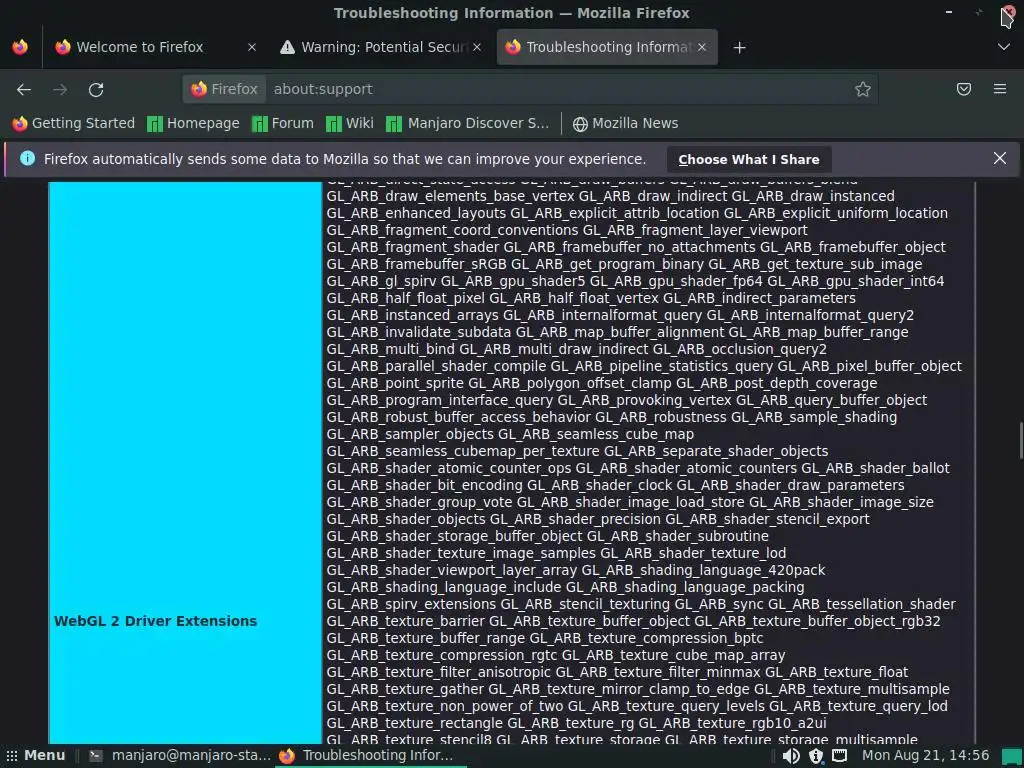
Task: Close the Warning: Potential Security tab
Action: tap(477, 47)
